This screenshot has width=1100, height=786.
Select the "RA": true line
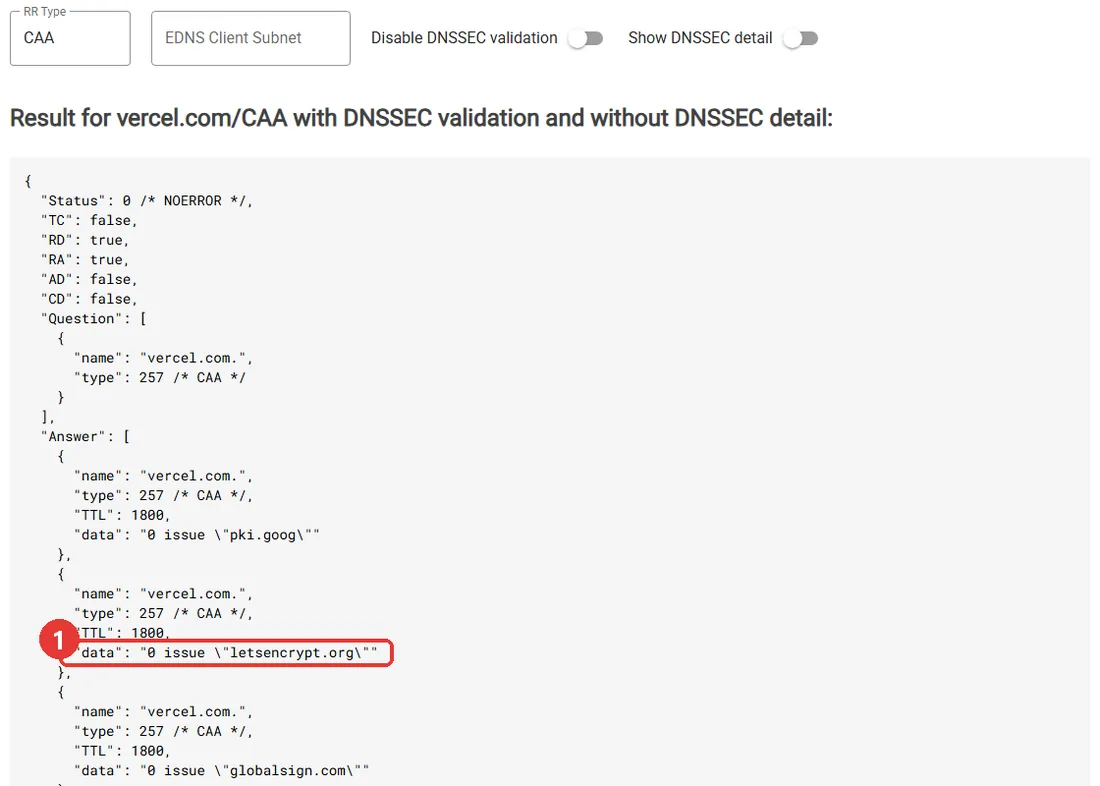[x=85, y=260]
